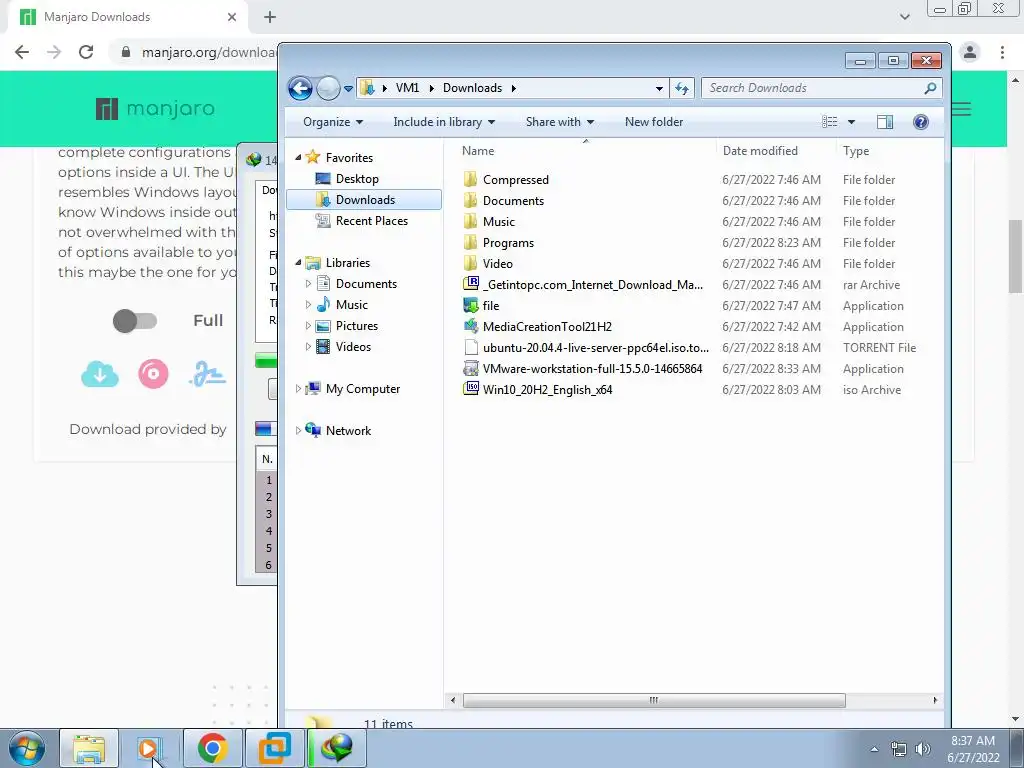Open Internet Download Manager from taskbar

(x=336, y=748)
